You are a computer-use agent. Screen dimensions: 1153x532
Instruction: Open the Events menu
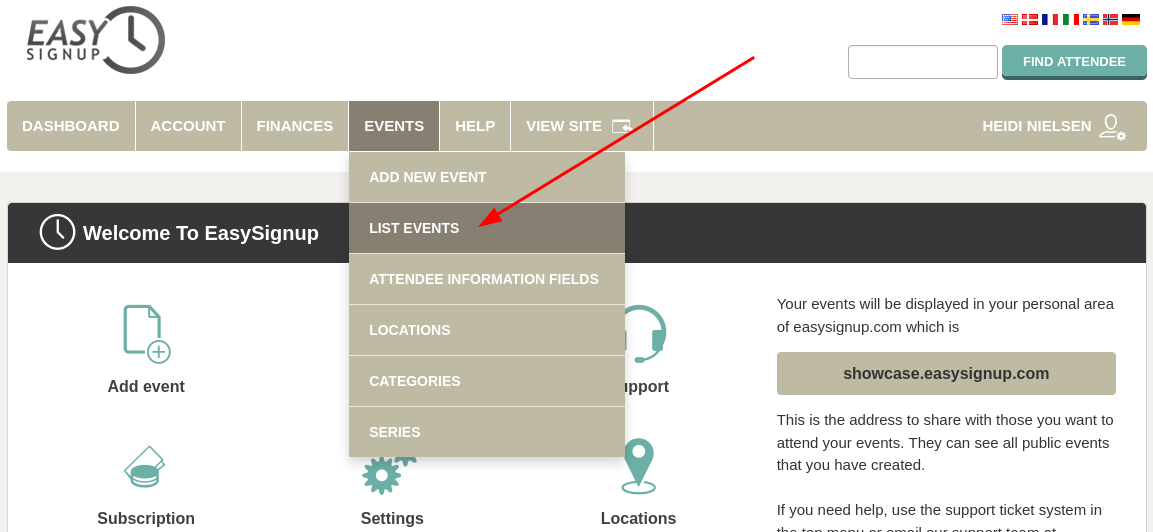coord(394,126)
